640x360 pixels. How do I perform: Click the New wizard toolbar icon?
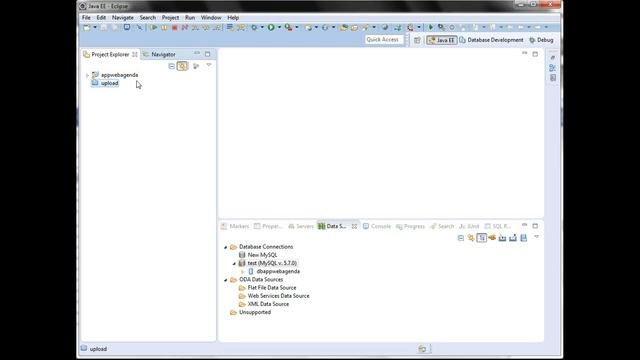pos(87,27)
